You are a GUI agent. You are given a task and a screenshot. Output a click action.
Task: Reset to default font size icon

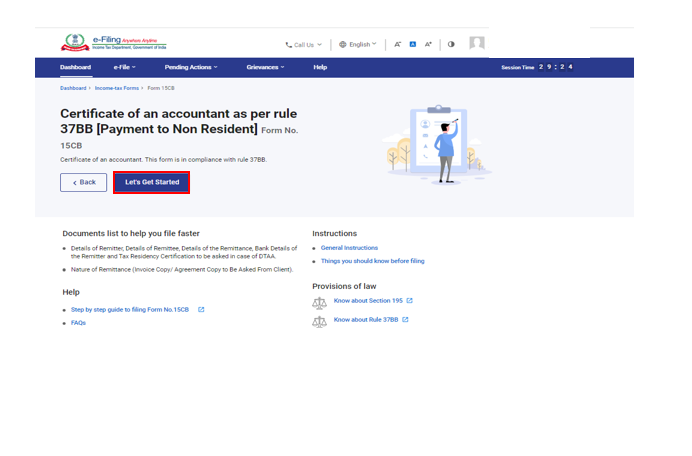(x=412, y=44)
